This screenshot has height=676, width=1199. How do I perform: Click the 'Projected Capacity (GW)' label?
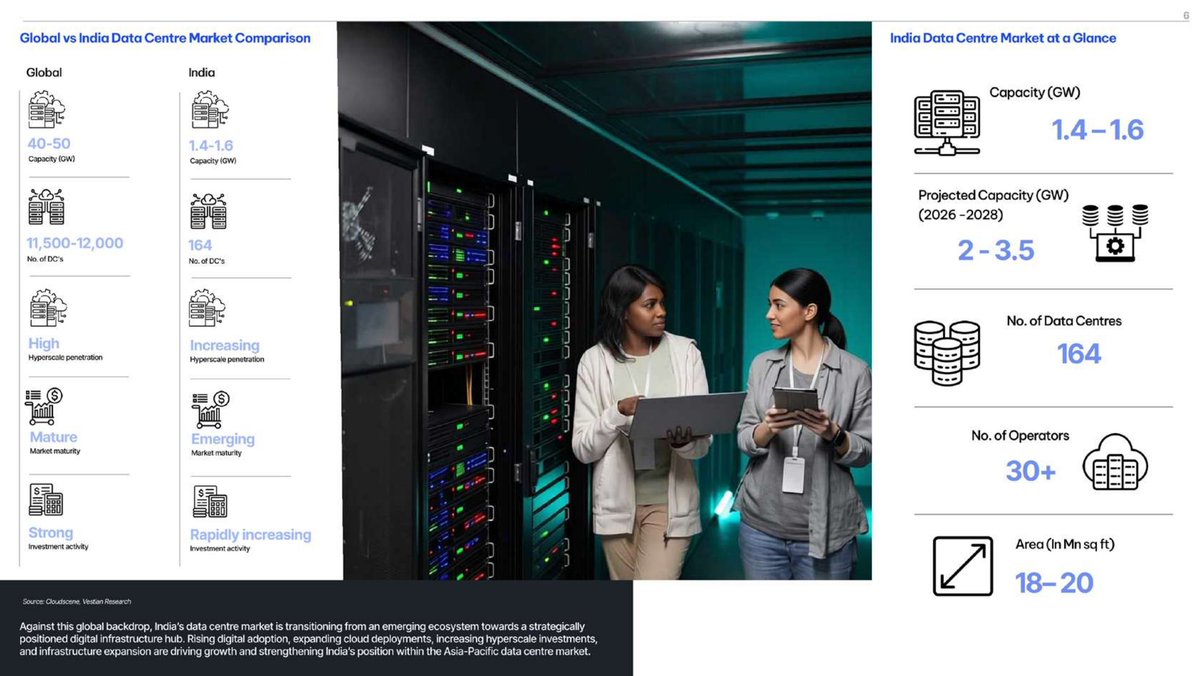[993, 195]
